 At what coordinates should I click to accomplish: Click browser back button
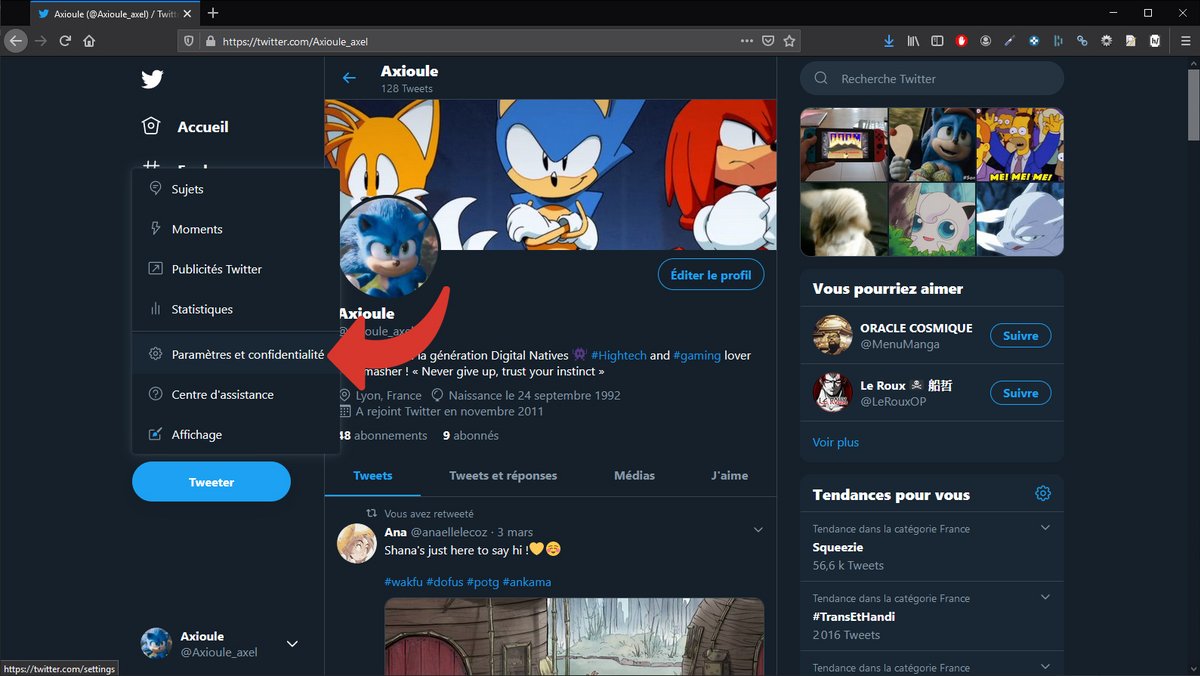click(16, 41)
